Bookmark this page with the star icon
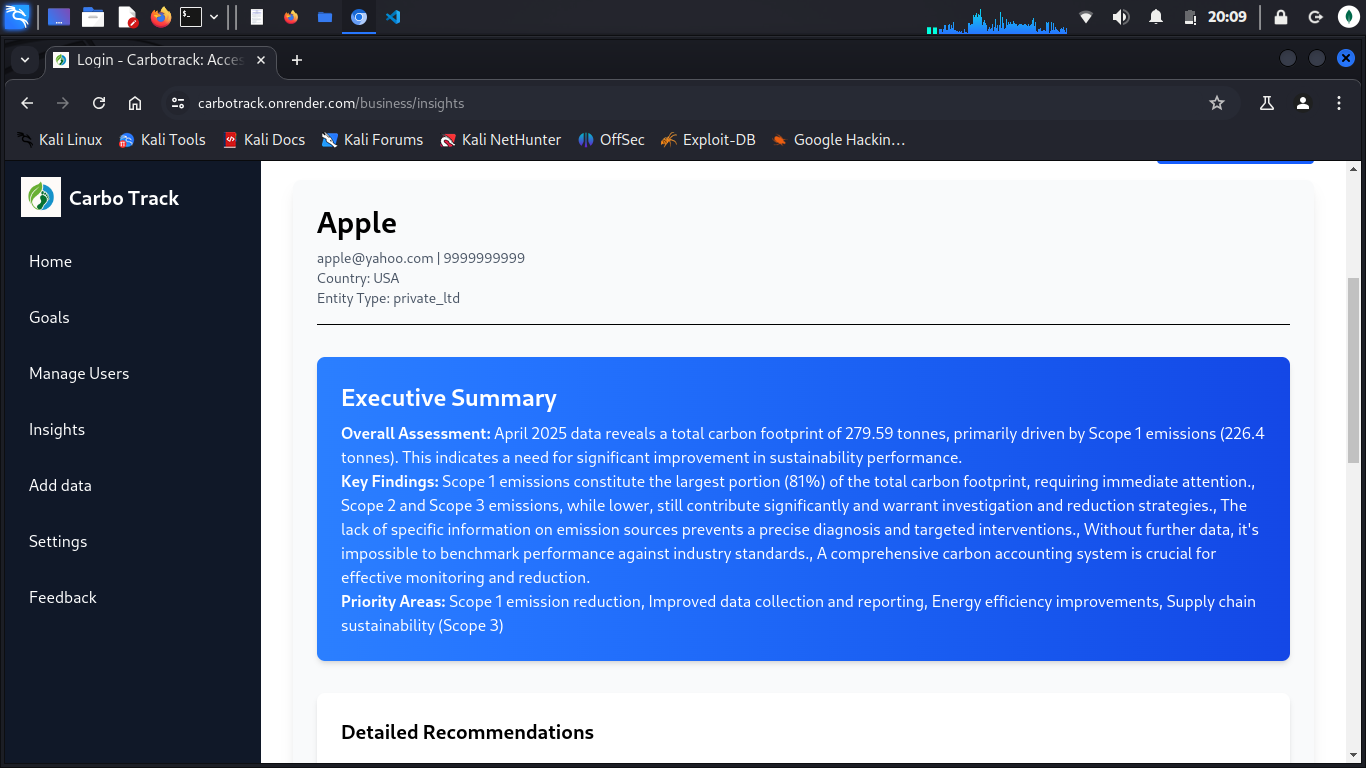 pyautogui.click(x=1217, y=103)
